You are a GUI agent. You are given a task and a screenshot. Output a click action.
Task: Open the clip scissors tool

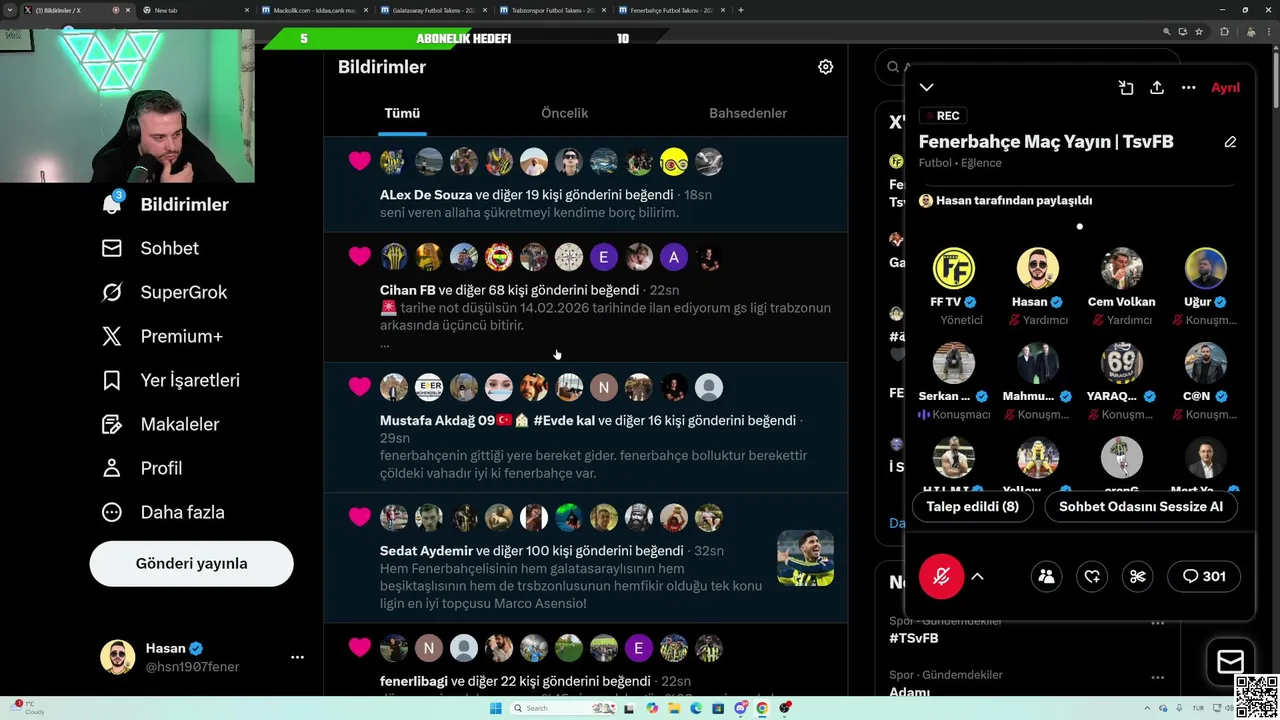click(1137, 576)
